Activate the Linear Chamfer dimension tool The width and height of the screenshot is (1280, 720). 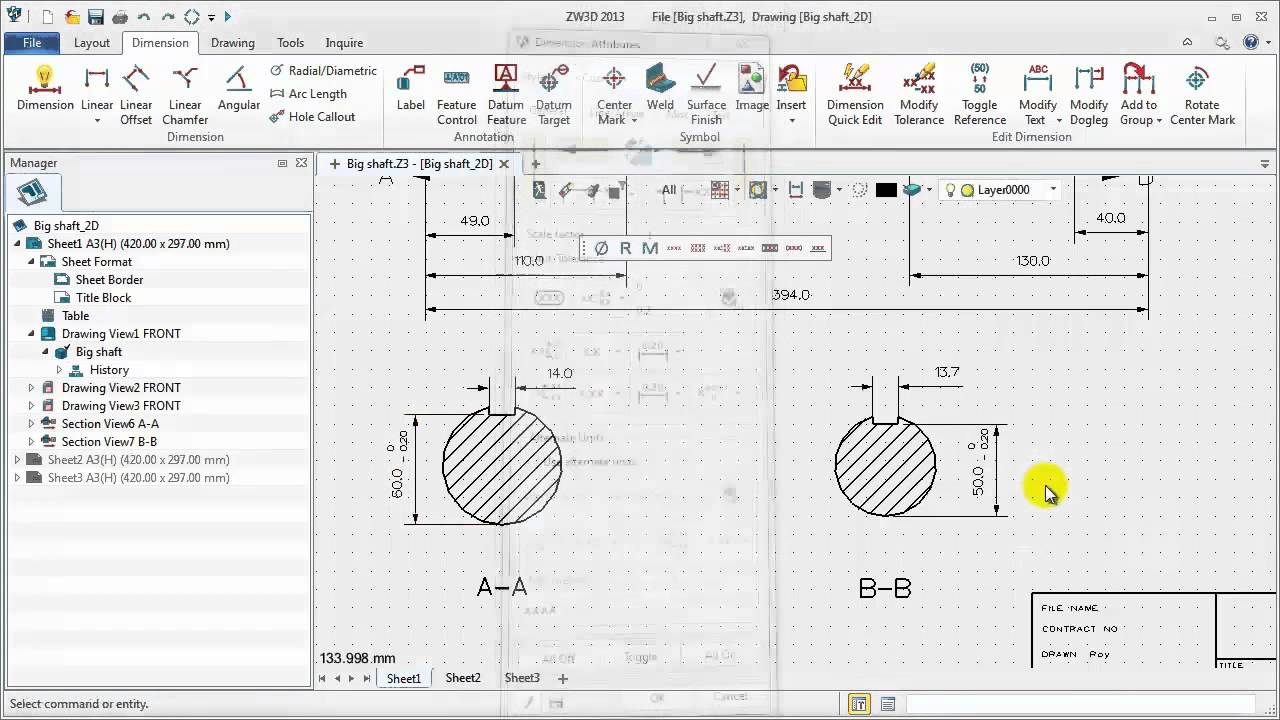[x=185, y=96]
